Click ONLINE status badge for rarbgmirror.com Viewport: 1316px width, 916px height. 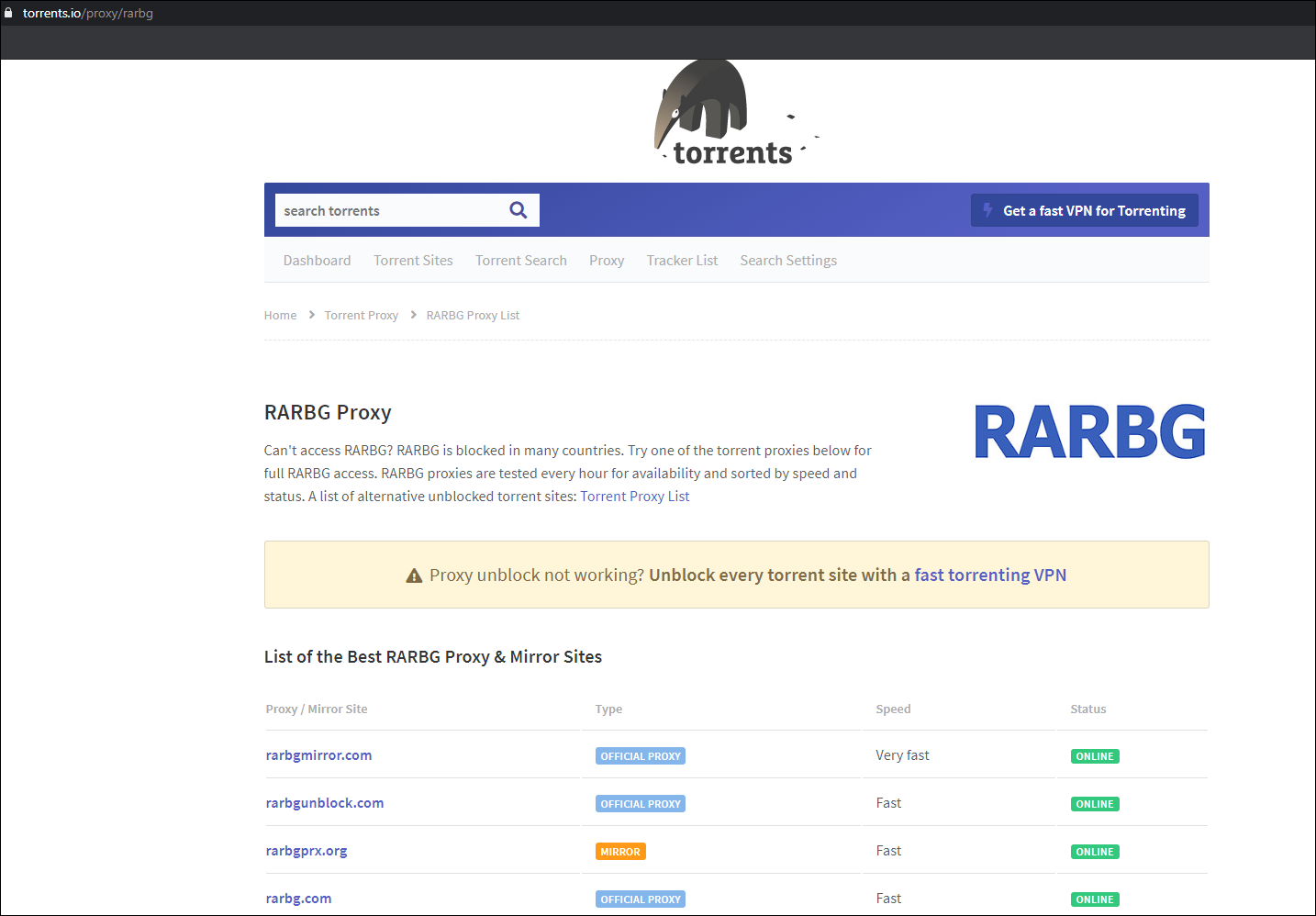pyautogui.click(x=1095, y=756)
